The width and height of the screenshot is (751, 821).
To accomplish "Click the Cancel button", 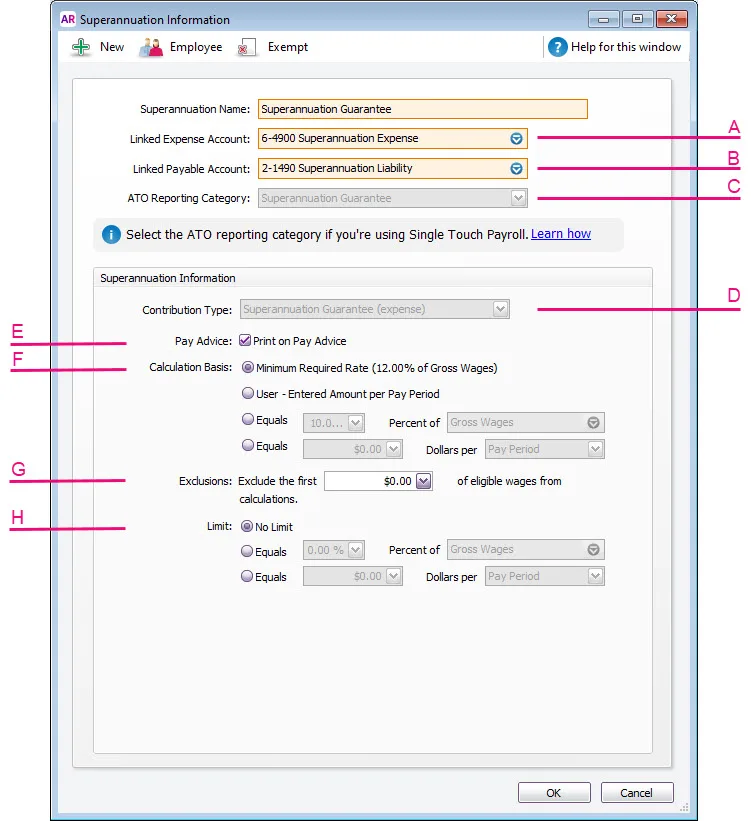I will coord(637,793).
